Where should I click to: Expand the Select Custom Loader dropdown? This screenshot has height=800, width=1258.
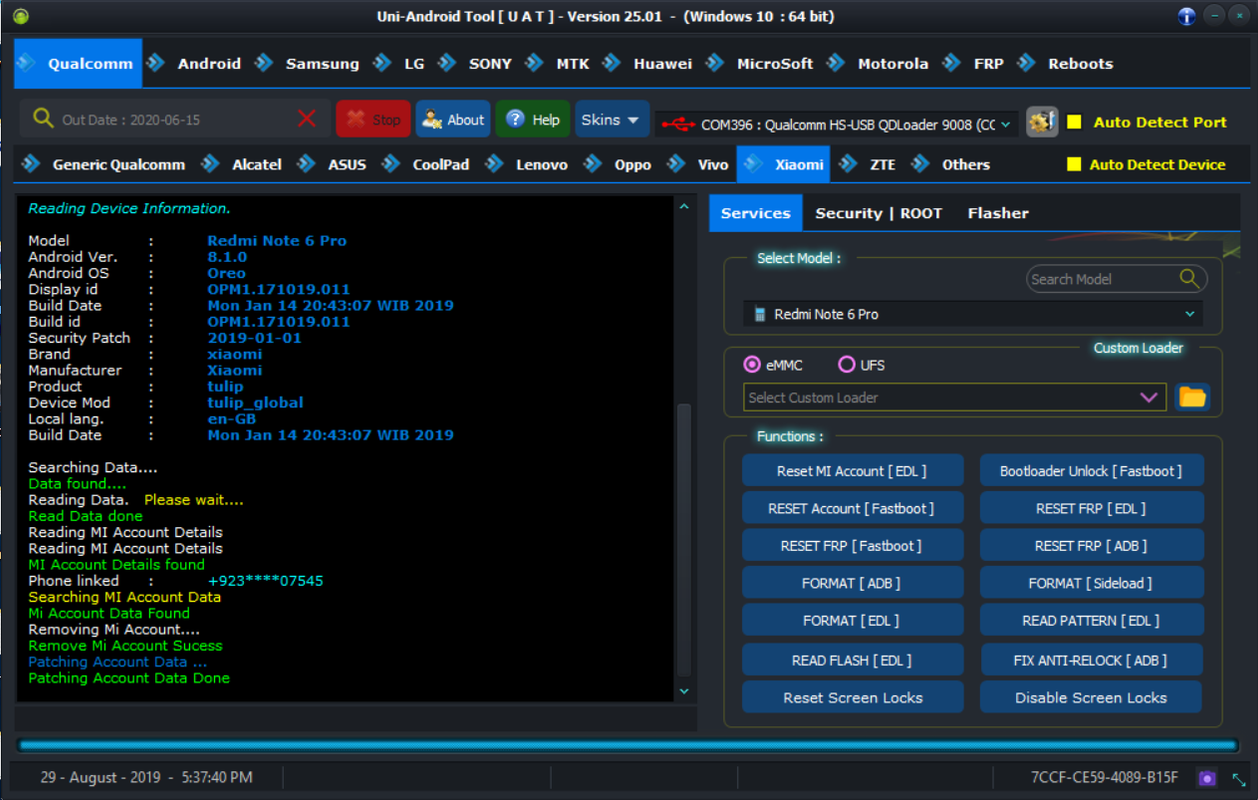(1149, 397)
